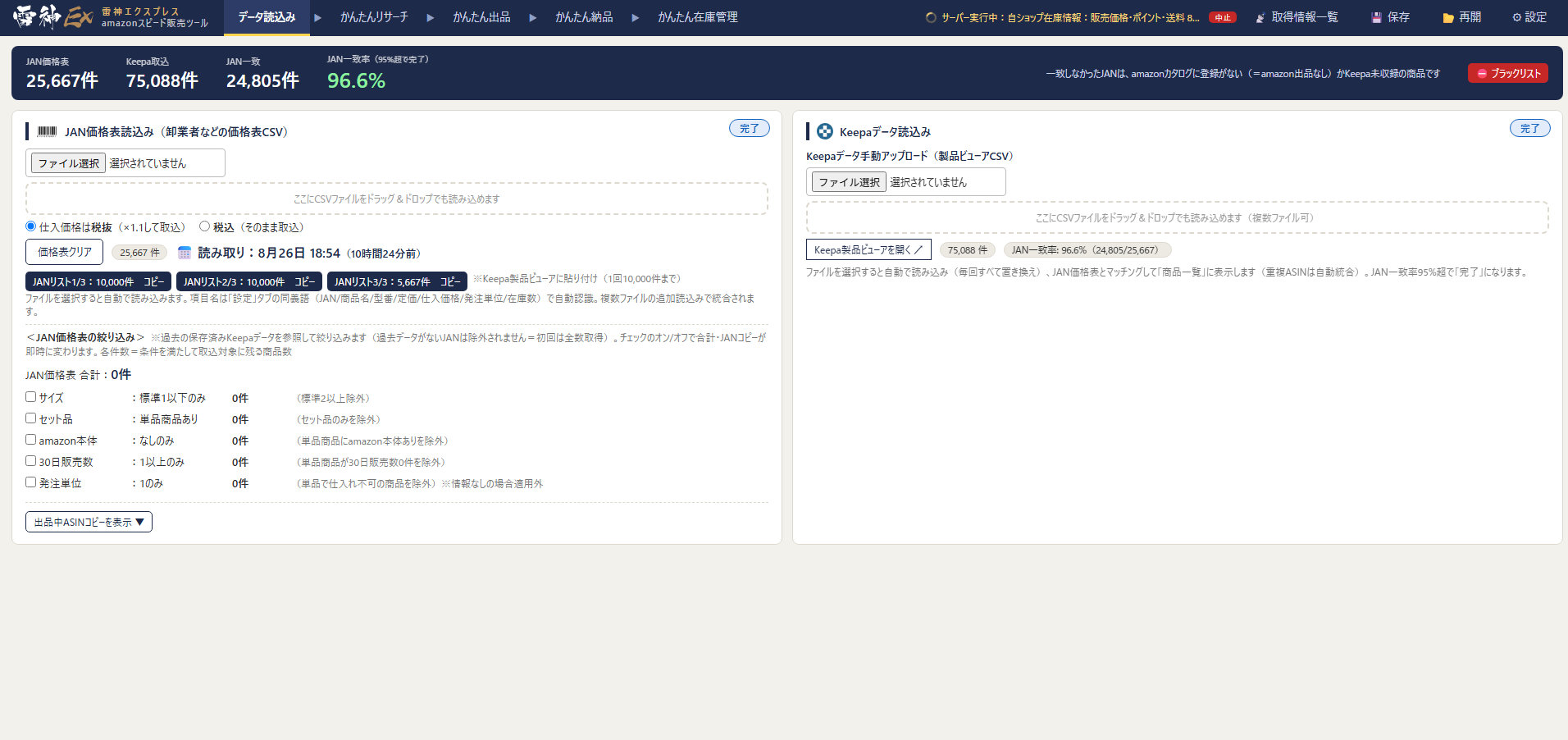Click the server running spinner icon

[931, 17]
